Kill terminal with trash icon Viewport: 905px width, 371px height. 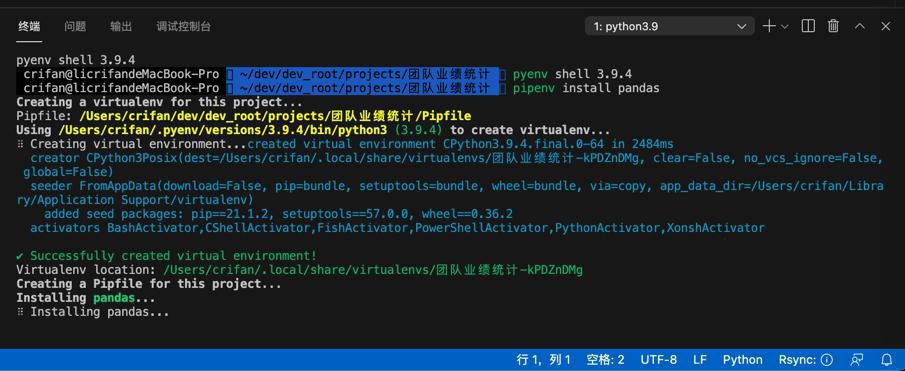coord(833,27)
